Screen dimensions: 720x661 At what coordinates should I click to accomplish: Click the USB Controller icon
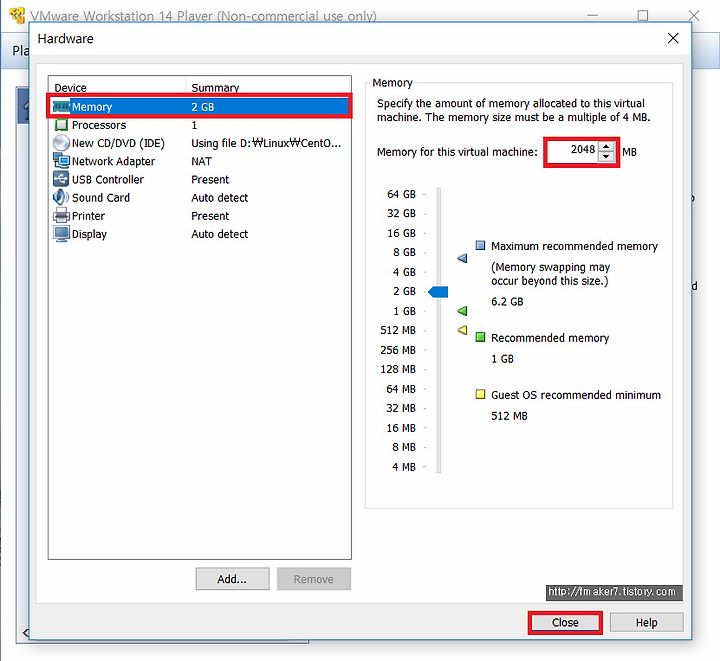coord(61,179)
